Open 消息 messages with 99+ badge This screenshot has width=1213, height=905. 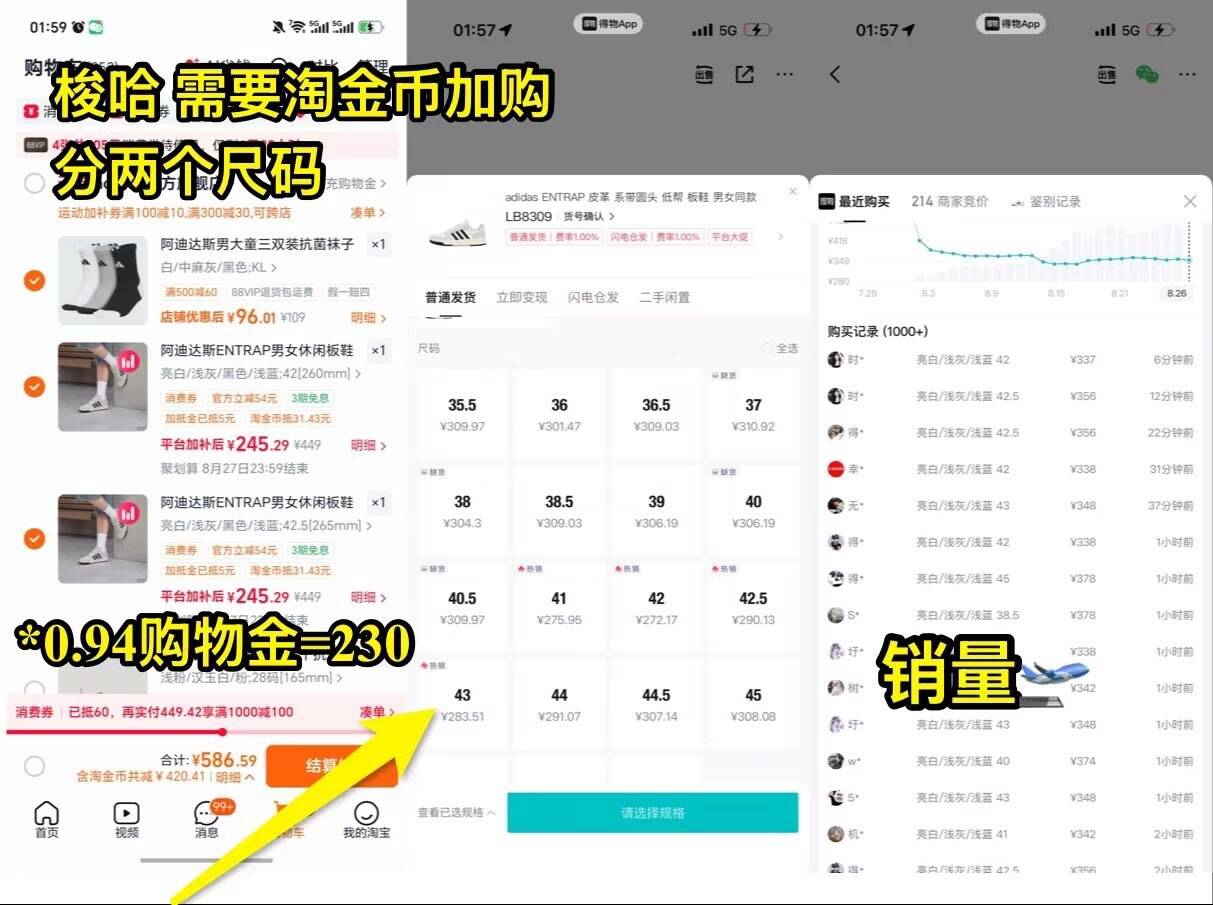point(207,819)
